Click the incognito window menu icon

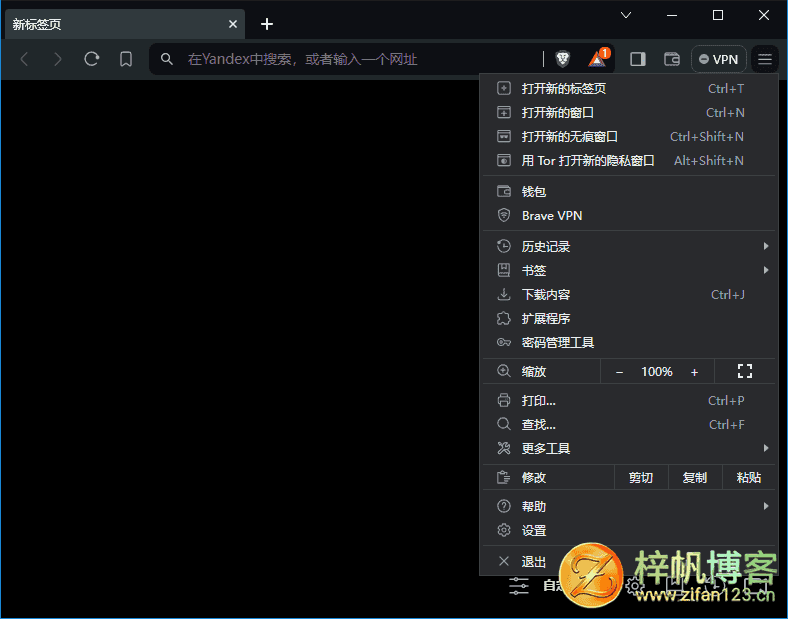504,137
